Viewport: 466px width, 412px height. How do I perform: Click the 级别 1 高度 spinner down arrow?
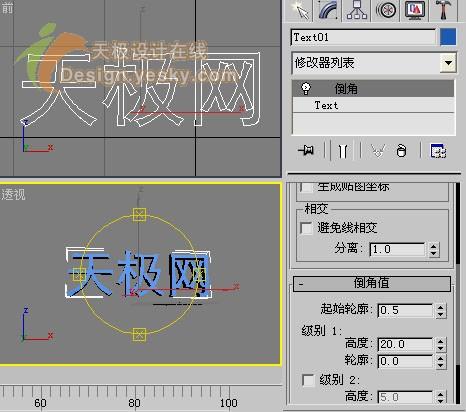440,348
